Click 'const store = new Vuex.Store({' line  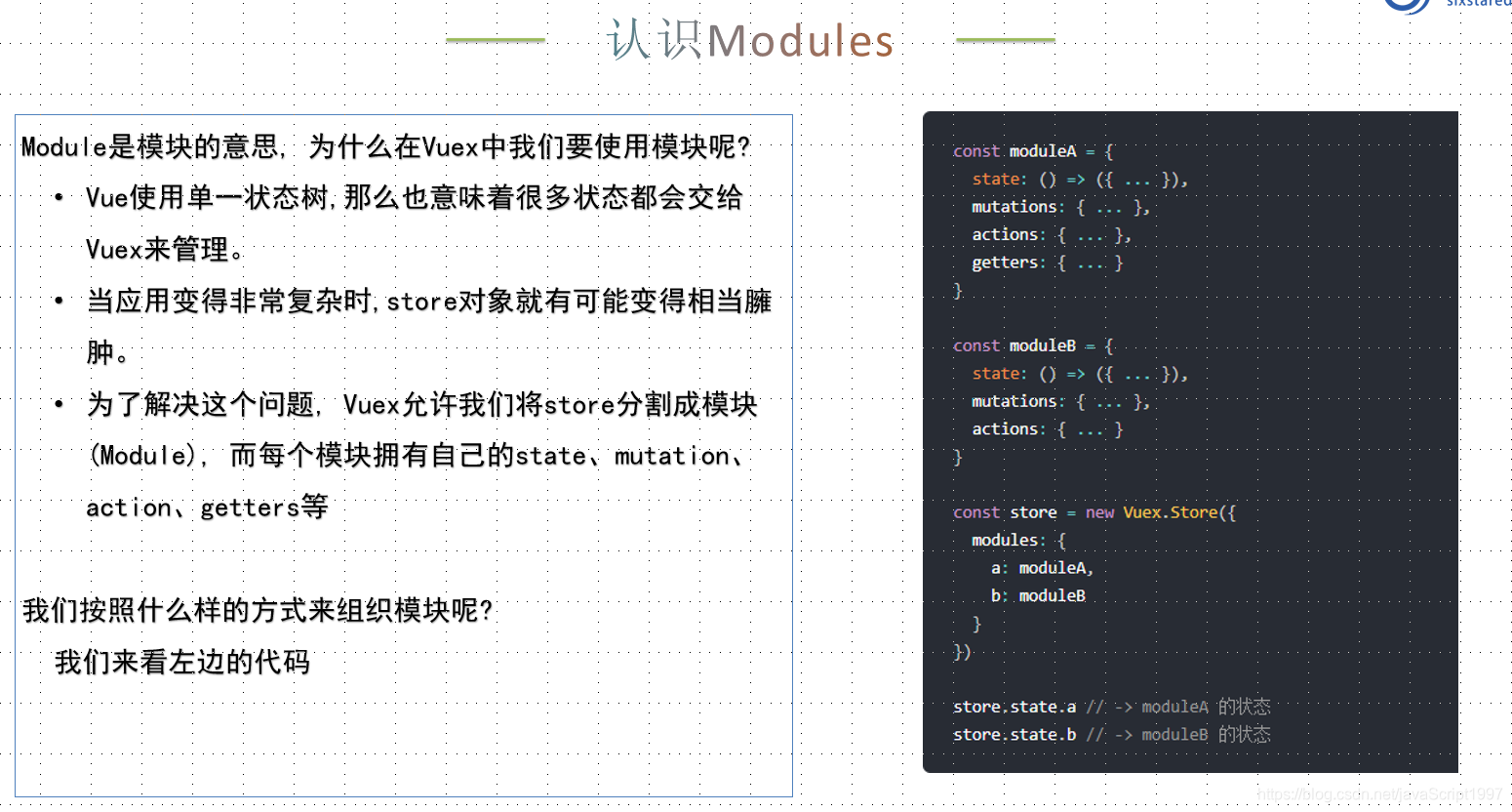[x=1094, y=512]
